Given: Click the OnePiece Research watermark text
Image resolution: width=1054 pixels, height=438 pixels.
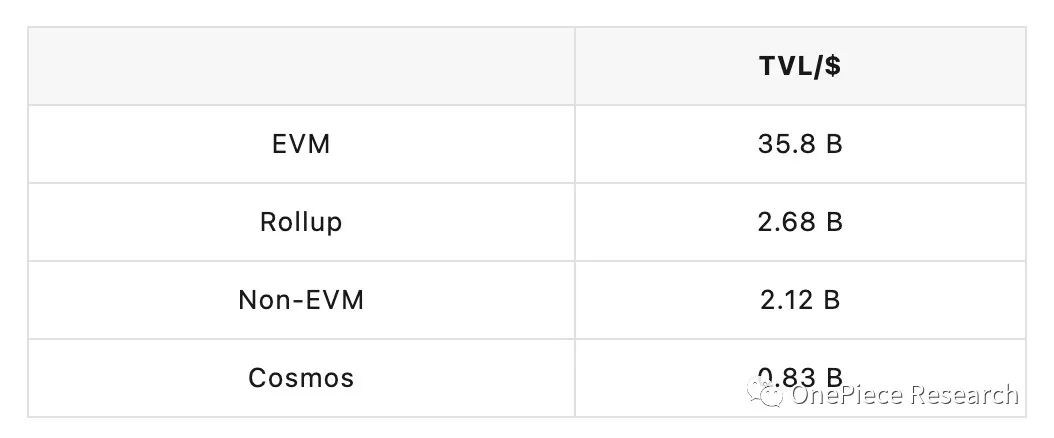Looking at the screenshot, I should [x=904, y=394].
